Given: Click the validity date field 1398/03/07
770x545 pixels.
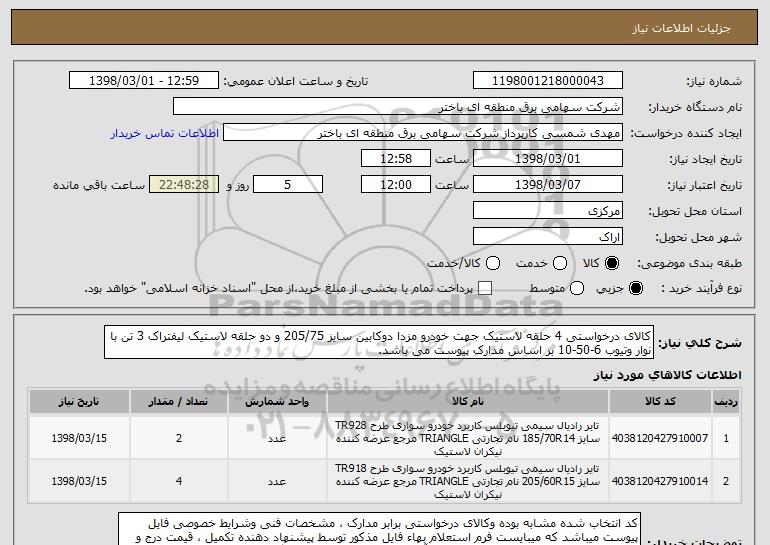Looking at the screenshot, I should point(548,185).
